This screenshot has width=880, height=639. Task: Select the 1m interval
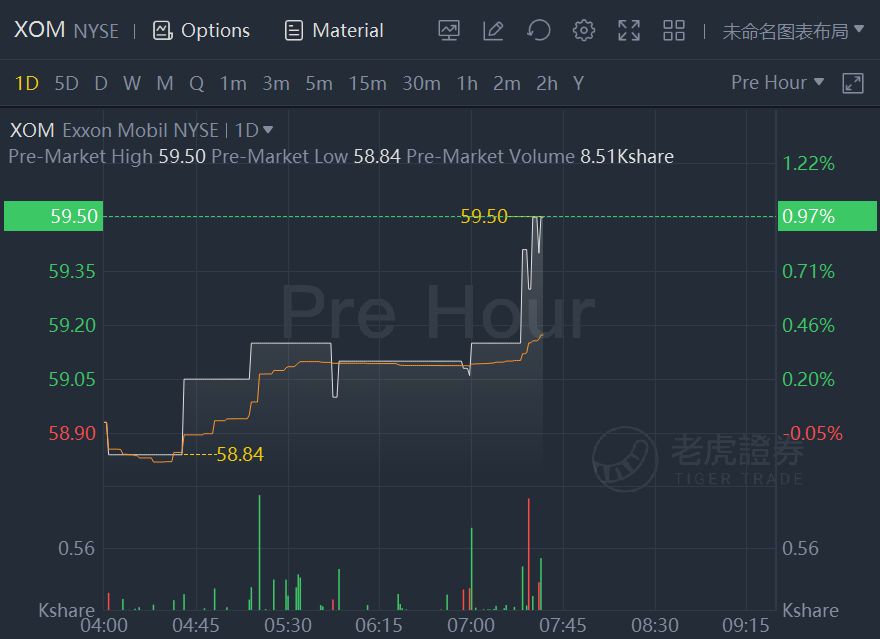pos(233,84)
